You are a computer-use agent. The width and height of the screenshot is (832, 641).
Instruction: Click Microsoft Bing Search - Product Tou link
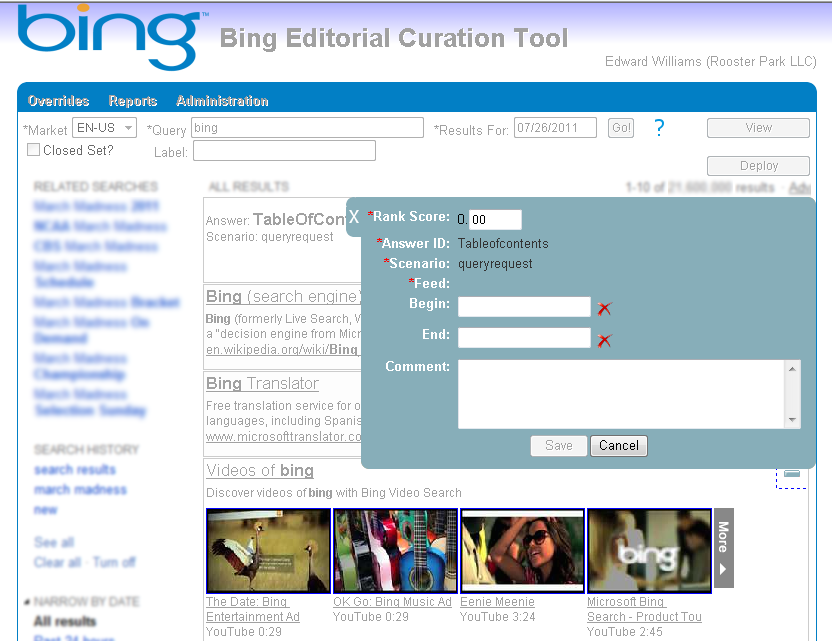[x=644, y=609]
